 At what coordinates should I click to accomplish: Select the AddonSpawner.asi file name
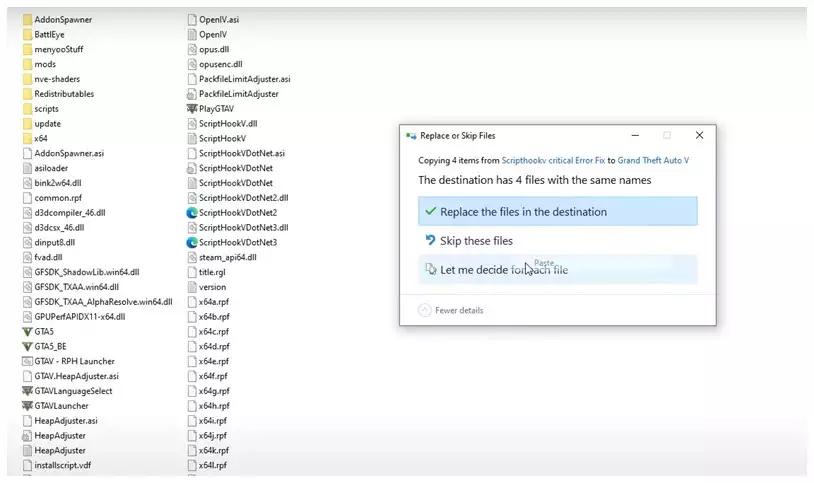[x=69, y=153]
